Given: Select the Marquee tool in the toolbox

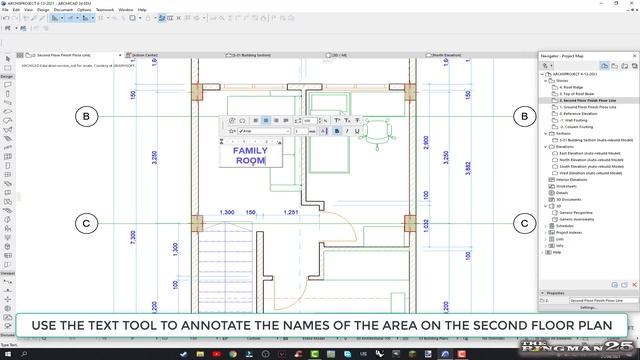Looking at the screenshot, I should point(7,68).
